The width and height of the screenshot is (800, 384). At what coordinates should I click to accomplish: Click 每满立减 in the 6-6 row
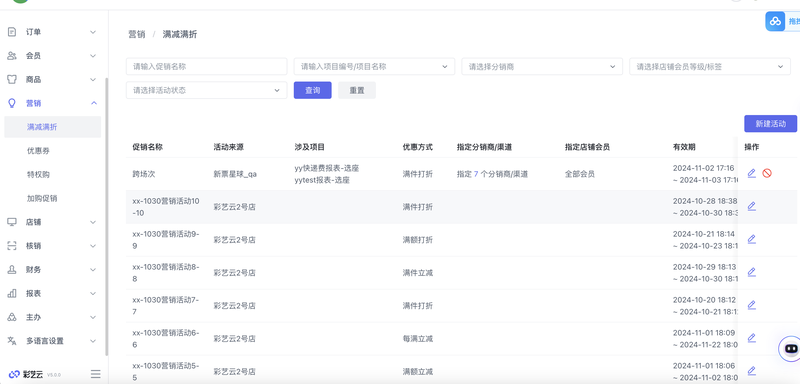point(417,339)
